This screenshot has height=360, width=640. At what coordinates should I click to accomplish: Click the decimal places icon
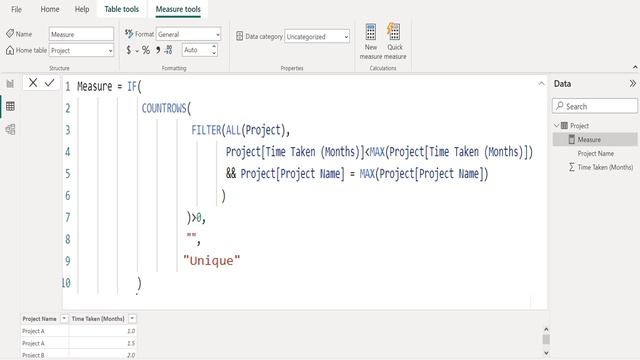[x=168, y=50]
